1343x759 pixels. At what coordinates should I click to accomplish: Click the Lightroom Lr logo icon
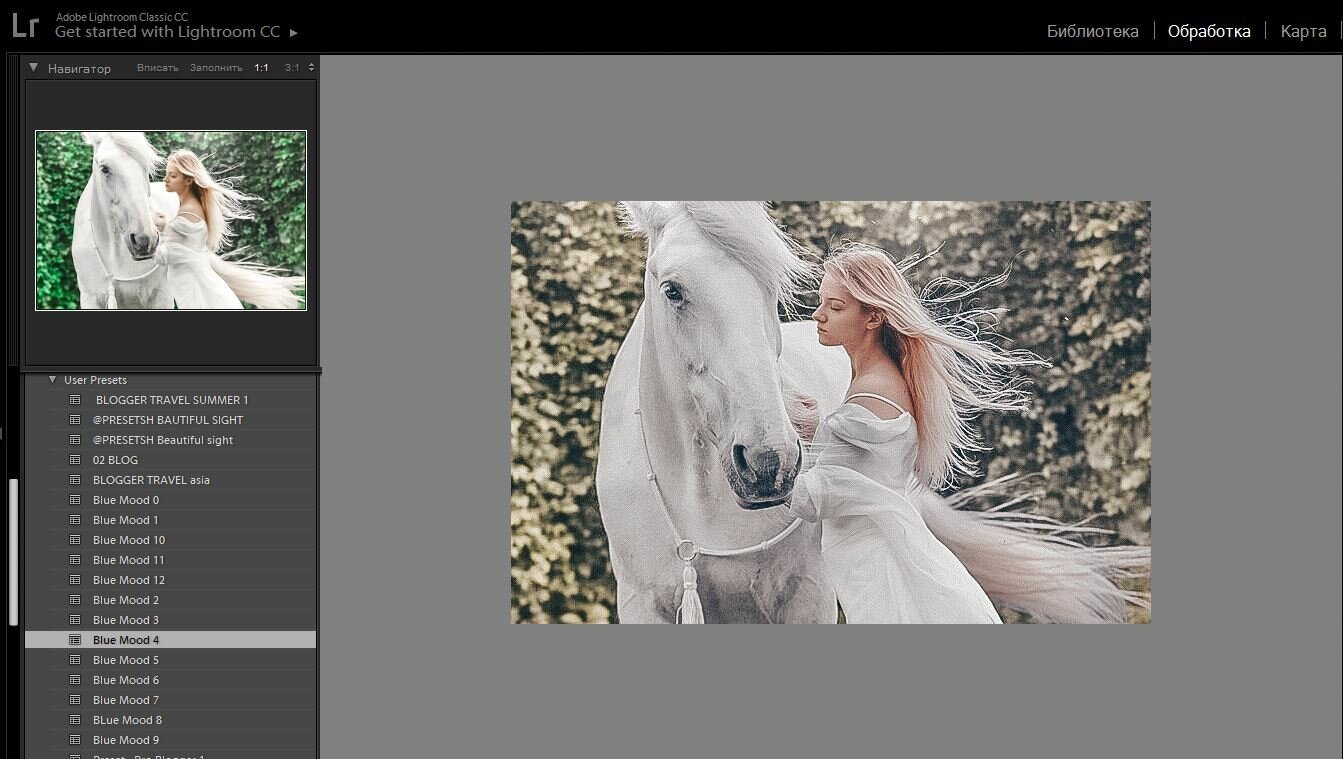coord(25,25)
